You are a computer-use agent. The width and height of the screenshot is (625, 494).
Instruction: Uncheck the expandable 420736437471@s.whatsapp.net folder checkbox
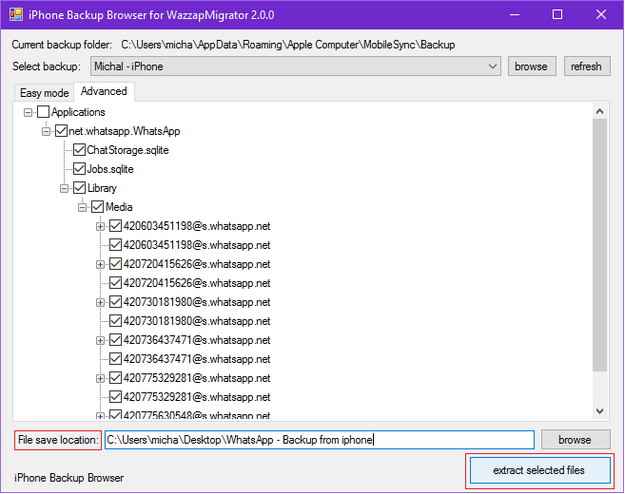[x=116, y=340]
